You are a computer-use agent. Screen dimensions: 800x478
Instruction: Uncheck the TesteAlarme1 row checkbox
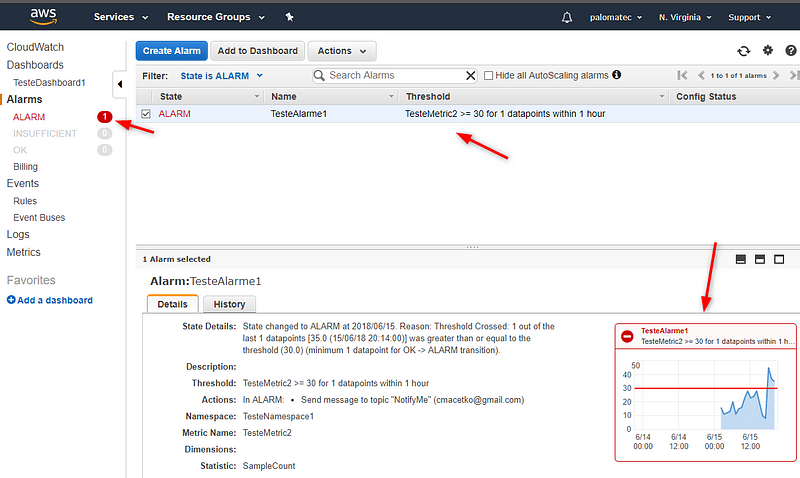click(x=146, y=114)
